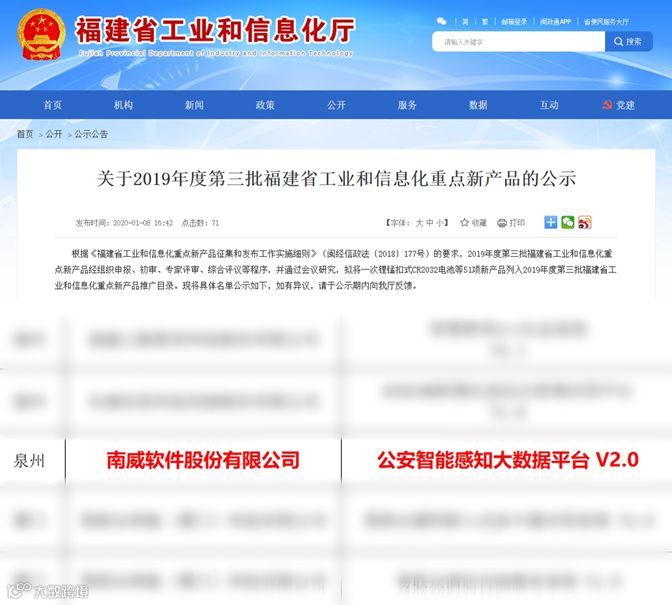Click the magnifier 搜索 button
The image size is (672, 605).
point(628,42)
